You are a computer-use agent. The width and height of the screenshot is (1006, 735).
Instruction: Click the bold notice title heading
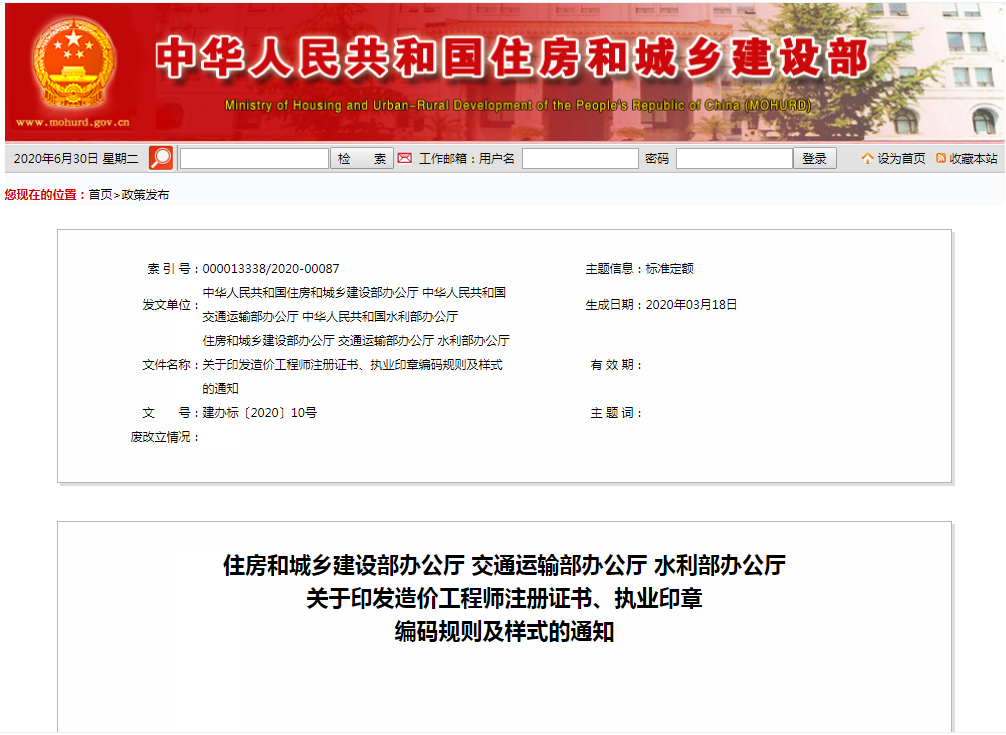504,599
